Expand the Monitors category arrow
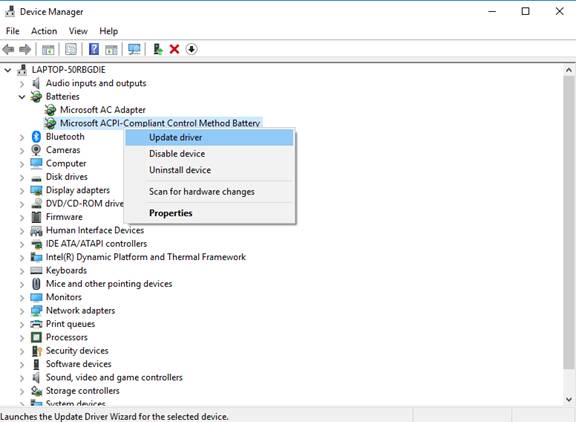Screen dimensions: 576x422 click(22, 297)
